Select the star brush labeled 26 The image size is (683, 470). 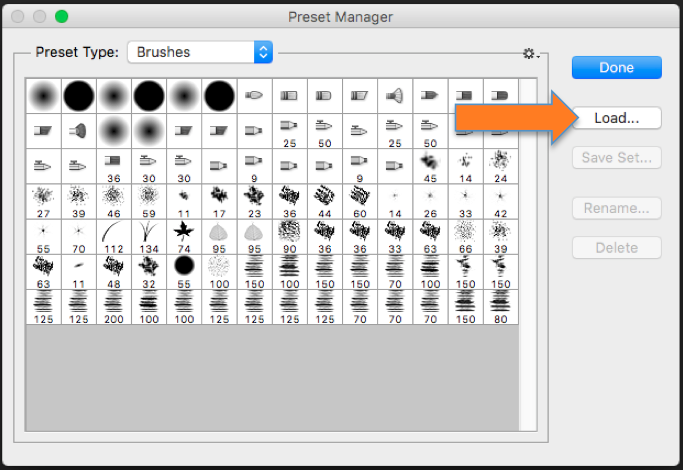(430, 202)
